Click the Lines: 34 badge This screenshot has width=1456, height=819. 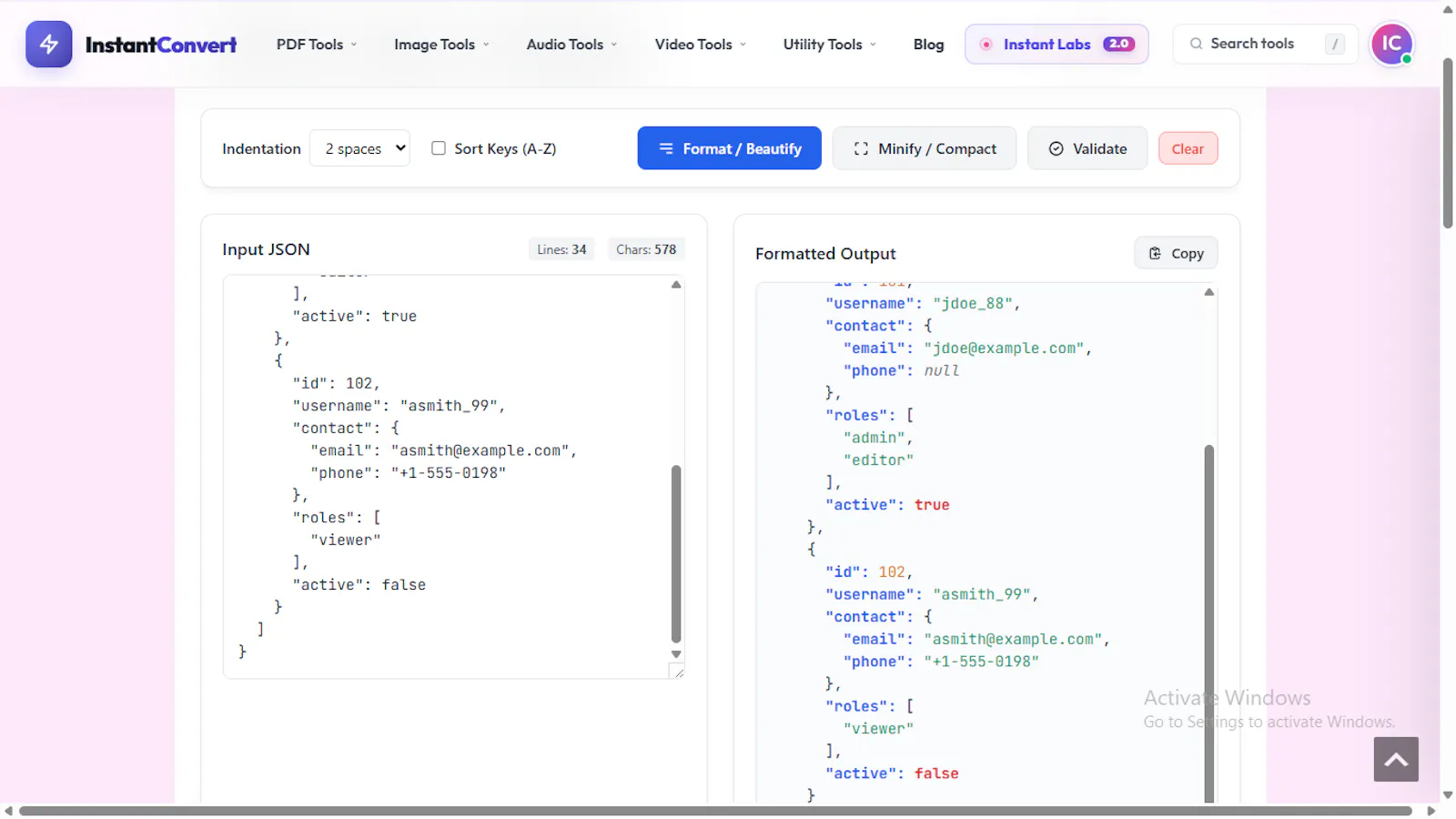[561, 249]
